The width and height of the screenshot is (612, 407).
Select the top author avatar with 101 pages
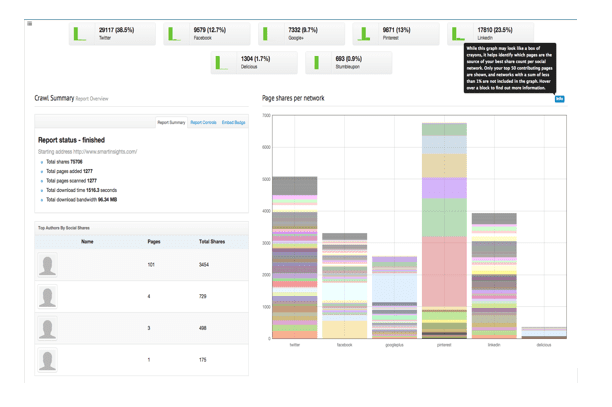coord(47,265)
